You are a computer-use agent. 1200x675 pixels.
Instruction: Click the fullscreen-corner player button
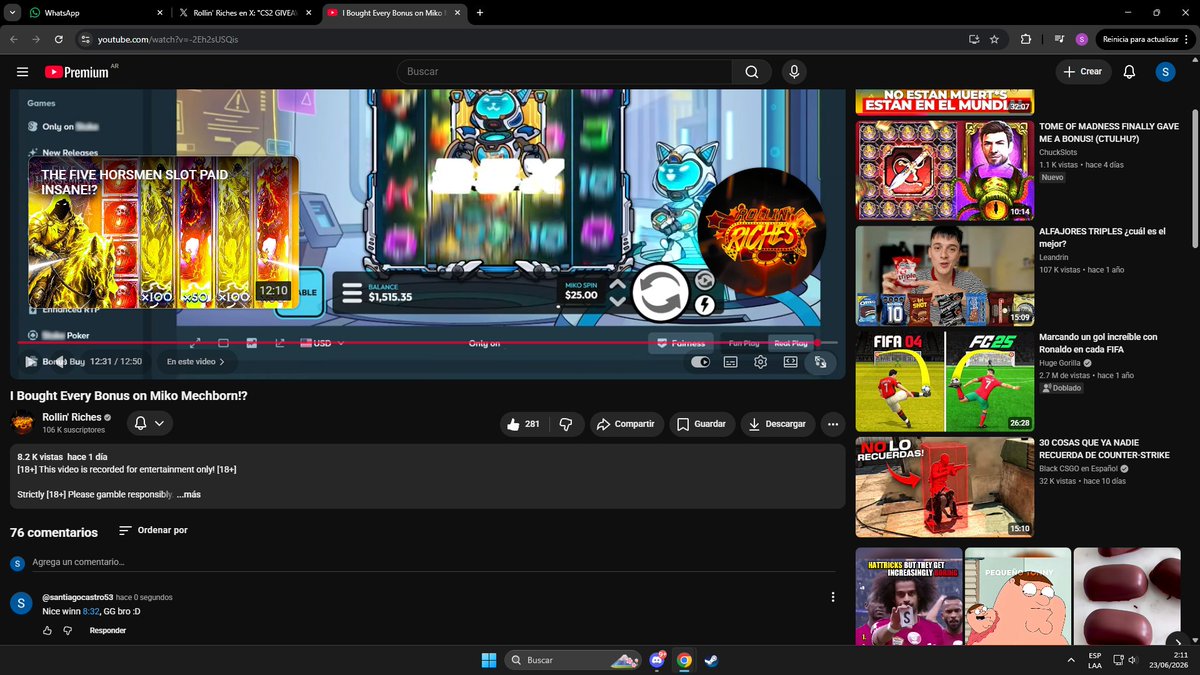[x=821, y=362]
